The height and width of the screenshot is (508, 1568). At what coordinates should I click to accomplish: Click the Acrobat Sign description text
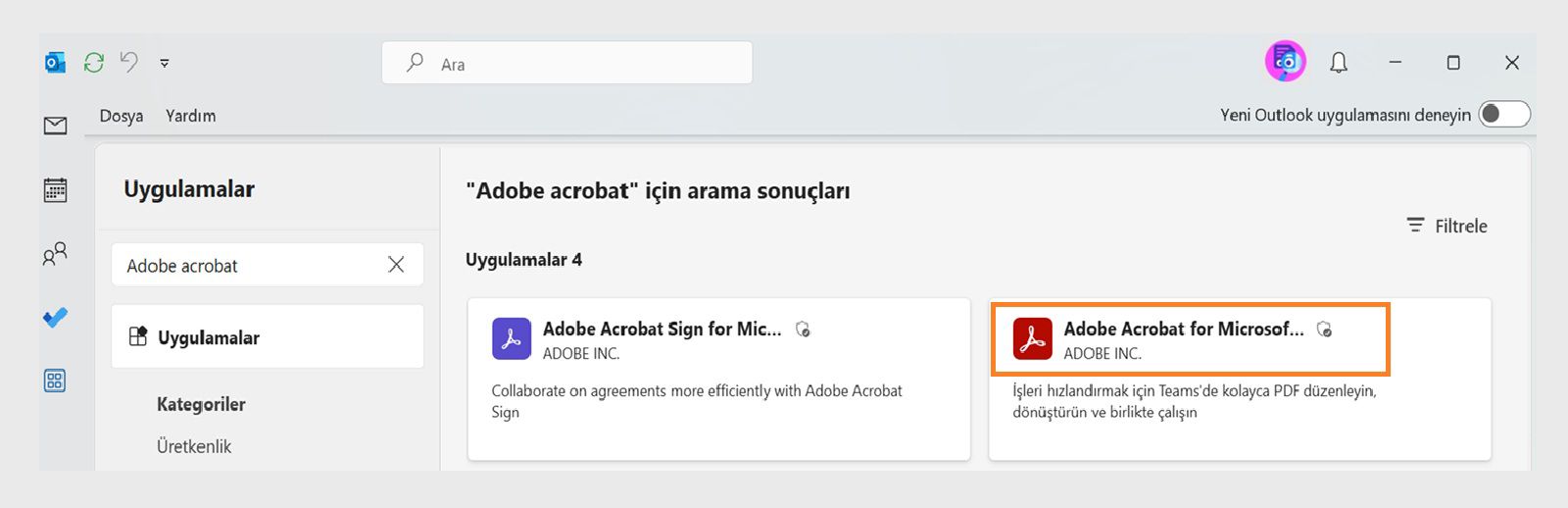(x=697, y=401)
